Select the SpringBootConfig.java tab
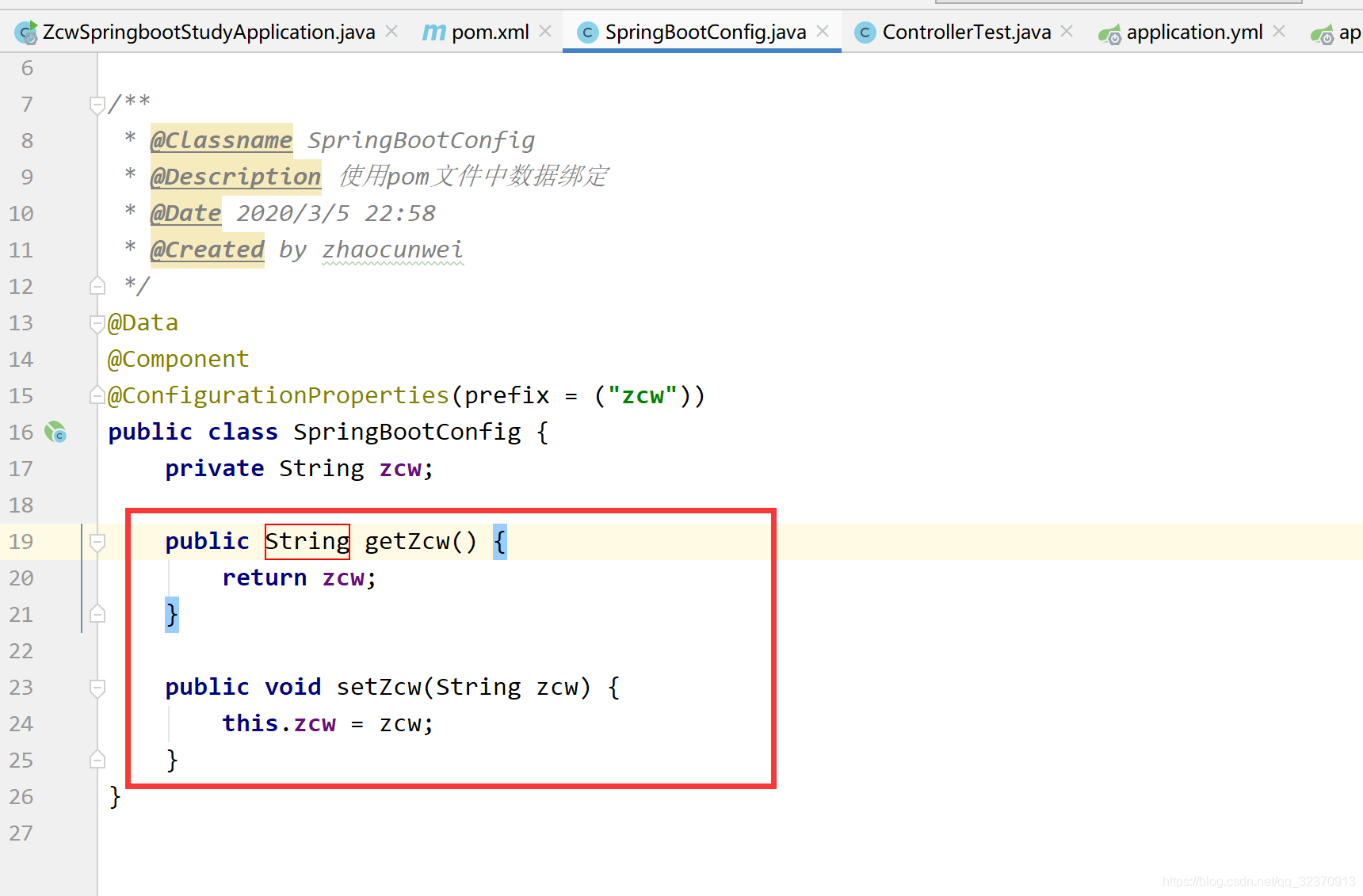The image size is (1363, 896). pos(705,32)
